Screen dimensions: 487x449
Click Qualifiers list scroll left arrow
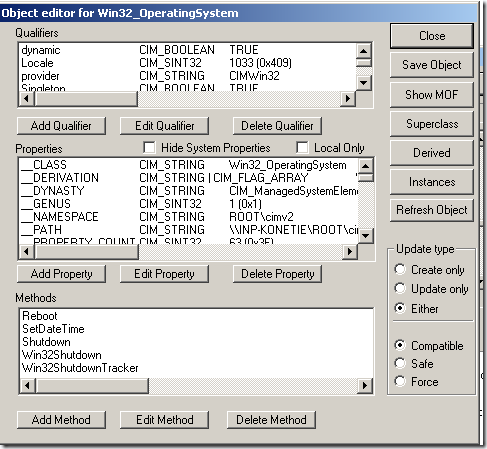[27, 99]
